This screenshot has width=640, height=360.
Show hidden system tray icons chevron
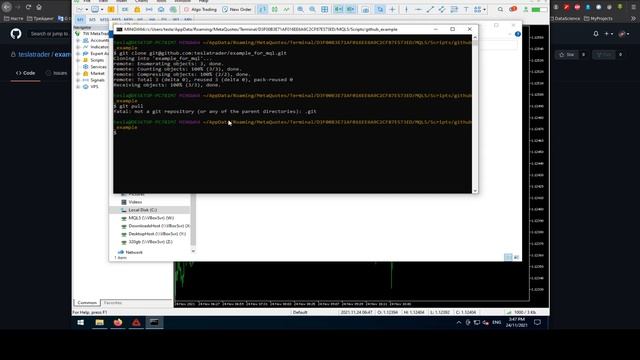pos(459,322)
